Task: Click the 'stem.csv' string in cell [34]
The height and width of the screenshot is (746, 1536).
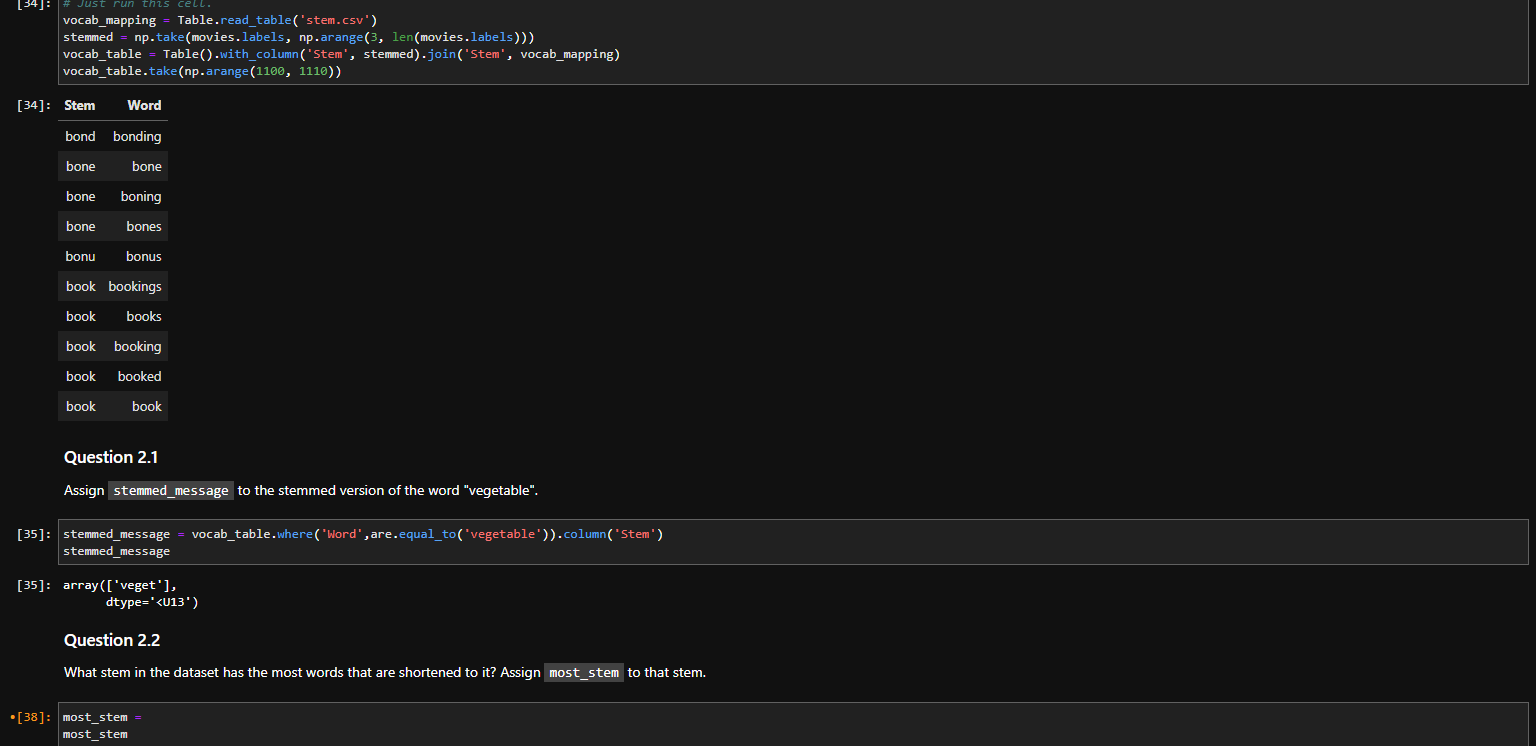Action: (340, 19)
